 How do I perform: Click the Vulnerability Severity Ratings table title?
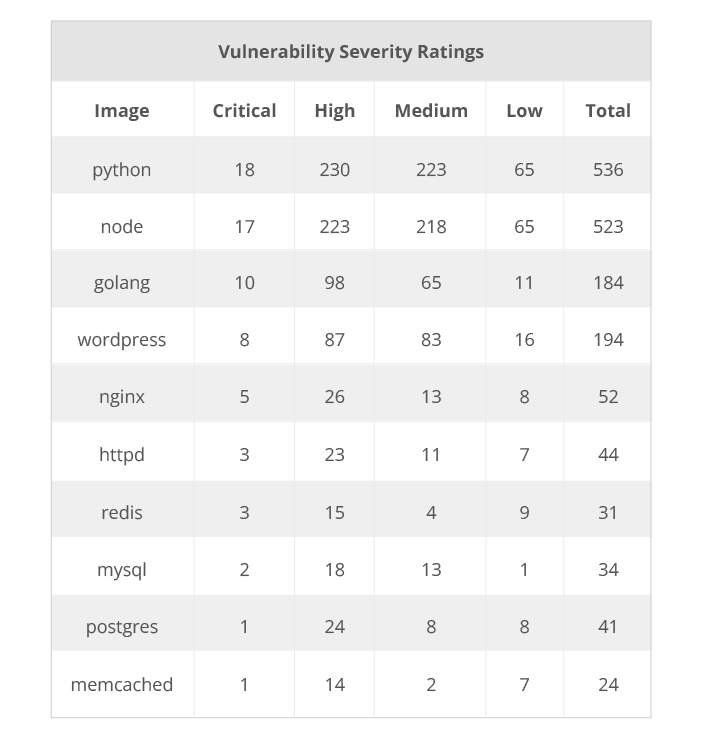[351, 52]
